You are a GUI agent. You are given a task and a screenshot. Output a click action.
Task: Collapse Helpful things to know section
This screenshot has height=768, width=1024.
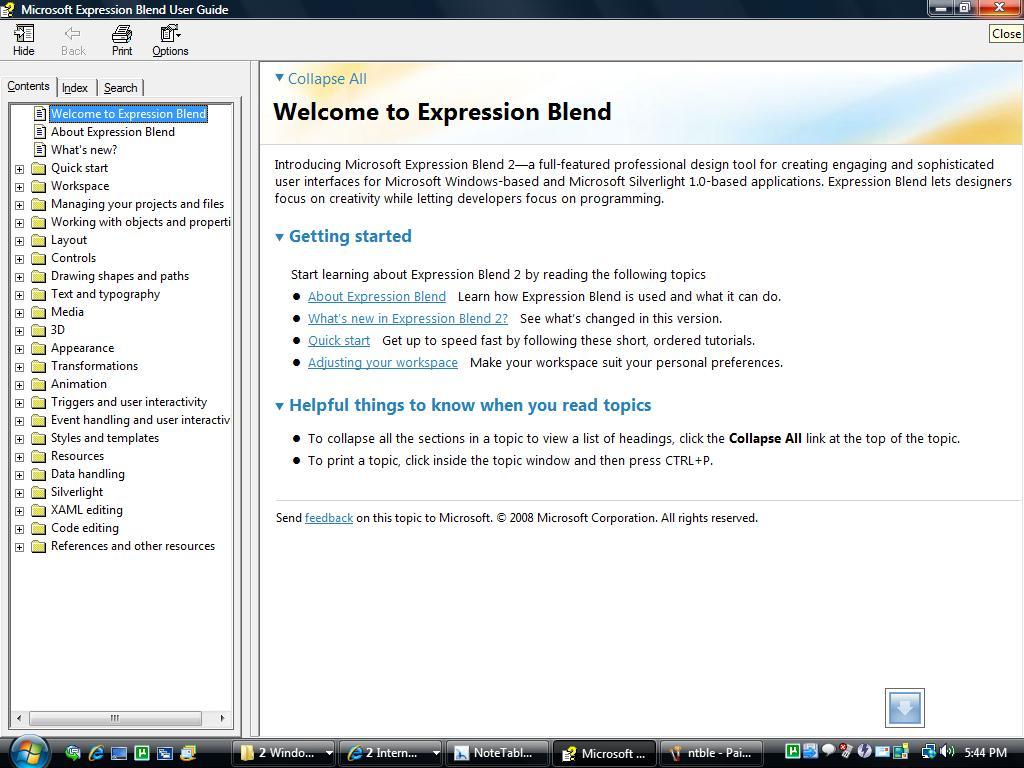point(280,406)
